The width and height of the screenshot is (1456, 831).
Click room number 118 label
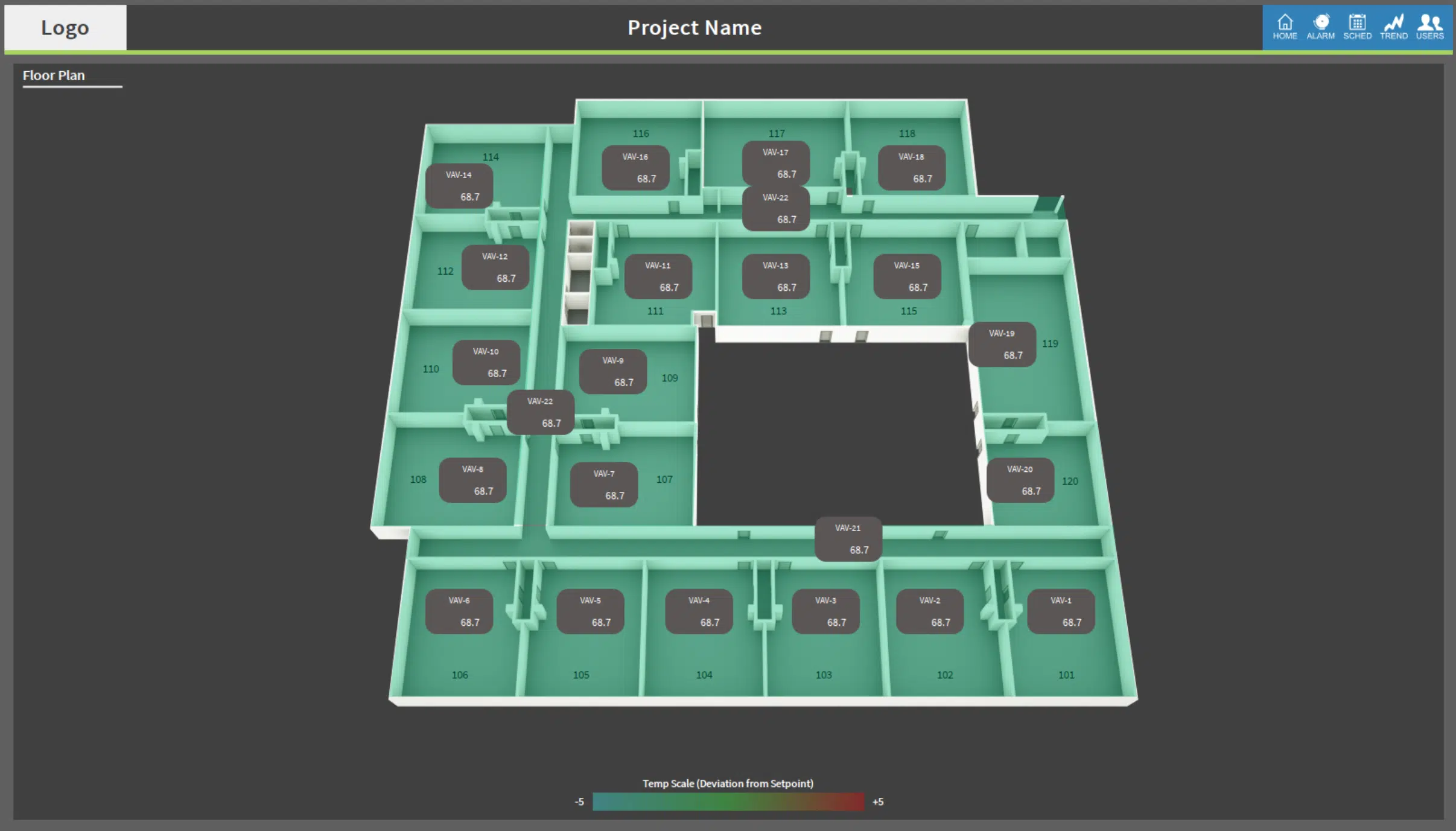[x=907, y=133]
